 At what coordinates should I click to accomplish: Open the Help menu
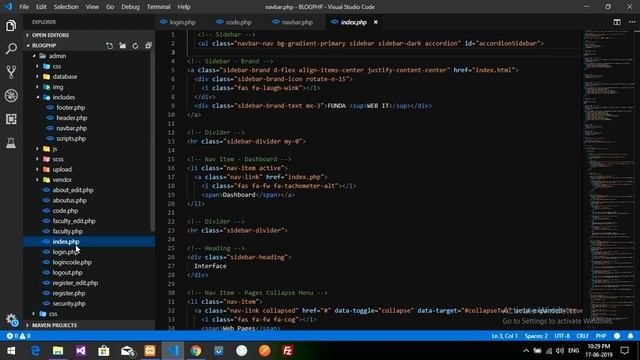[184, 7]
